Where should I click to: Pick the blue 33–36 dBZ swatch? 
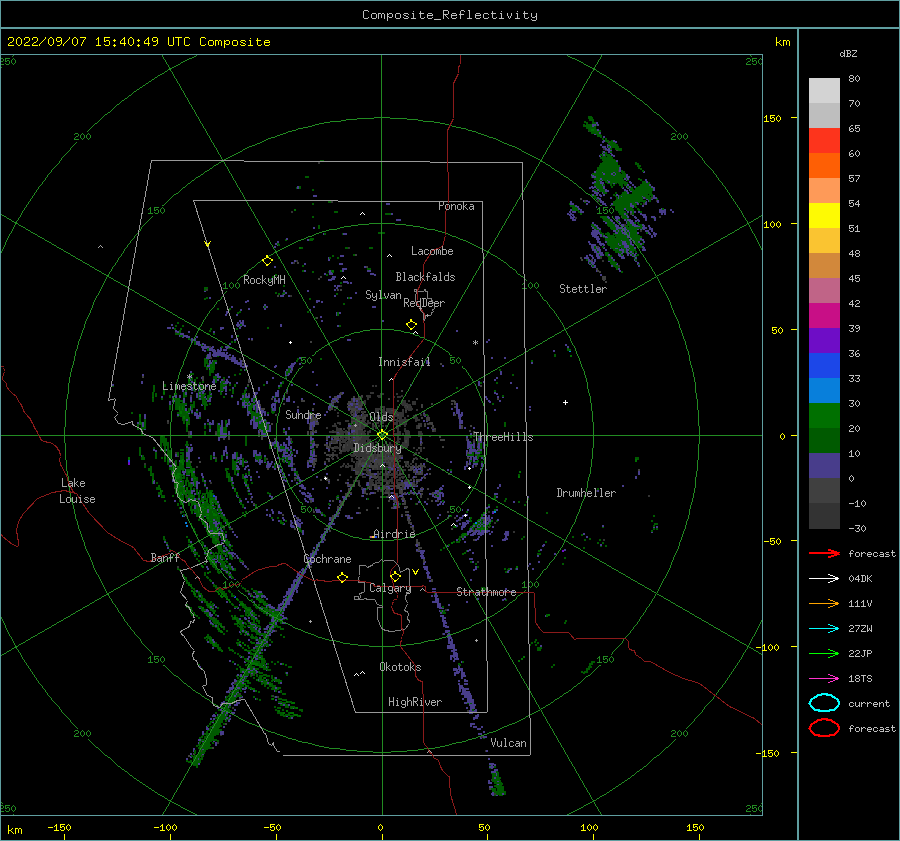click(824, 365)
